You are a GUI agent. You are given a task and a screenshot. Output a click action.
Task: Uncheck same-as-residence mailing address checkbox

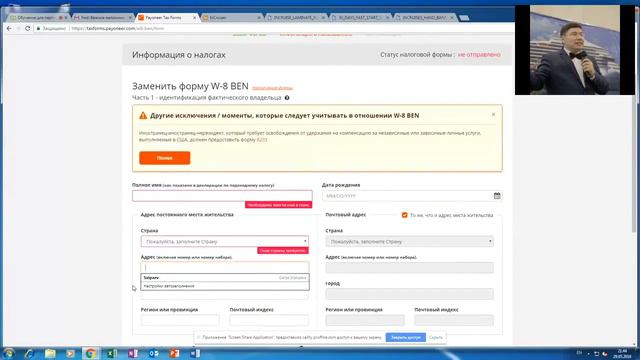click(x=404, y=215)
